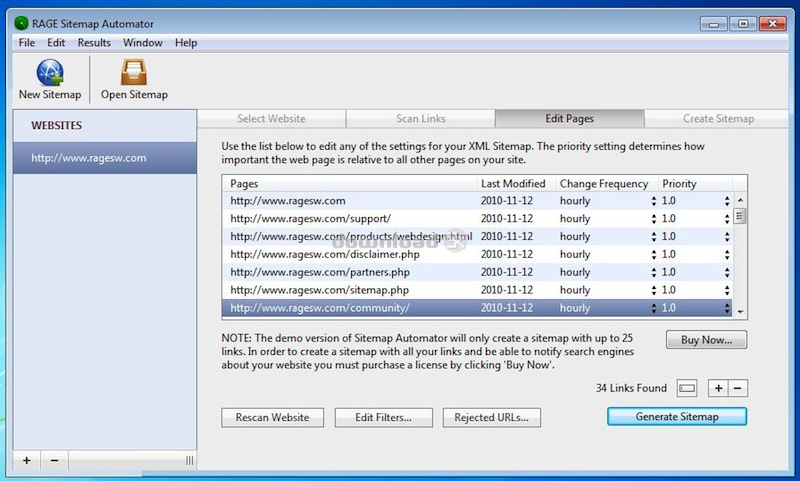Open priority dropdown for disclaimer.php row
The height and width of the screenshot is (481, 800).
tap(727, 255)
